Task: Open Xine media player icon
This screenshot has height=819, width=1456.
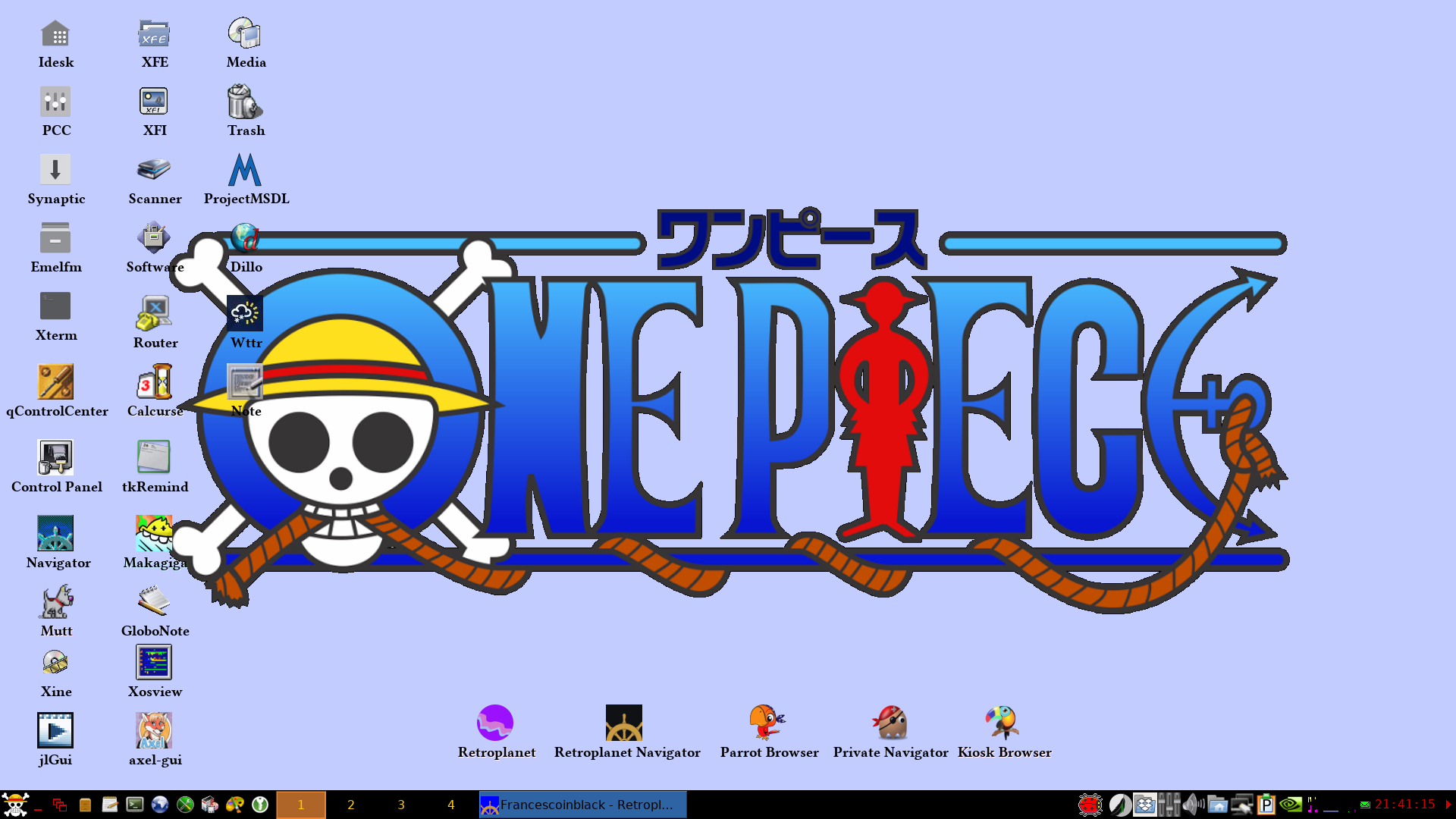Action: [x=55, y=662]
